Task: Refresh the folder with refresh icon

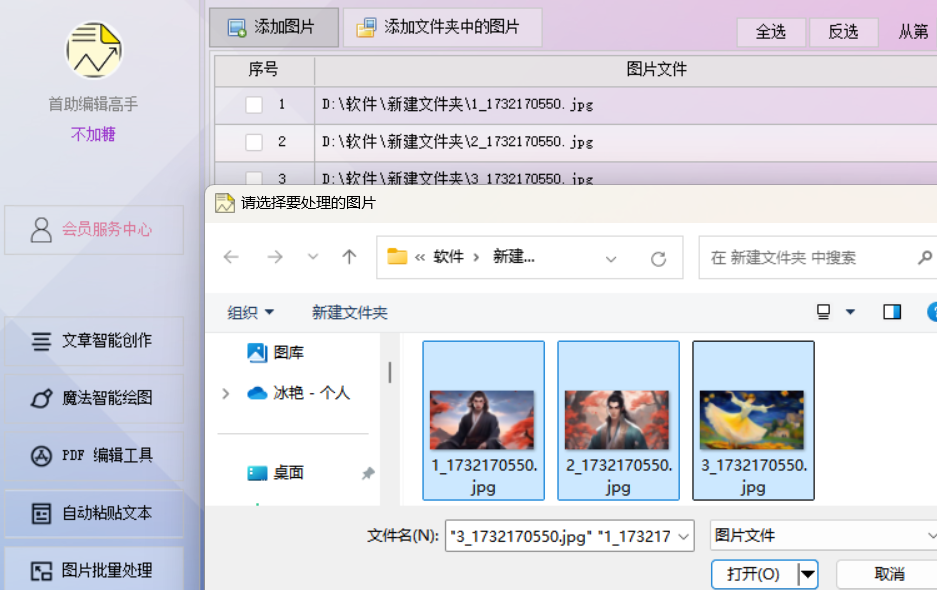Action: coord(659,258)
